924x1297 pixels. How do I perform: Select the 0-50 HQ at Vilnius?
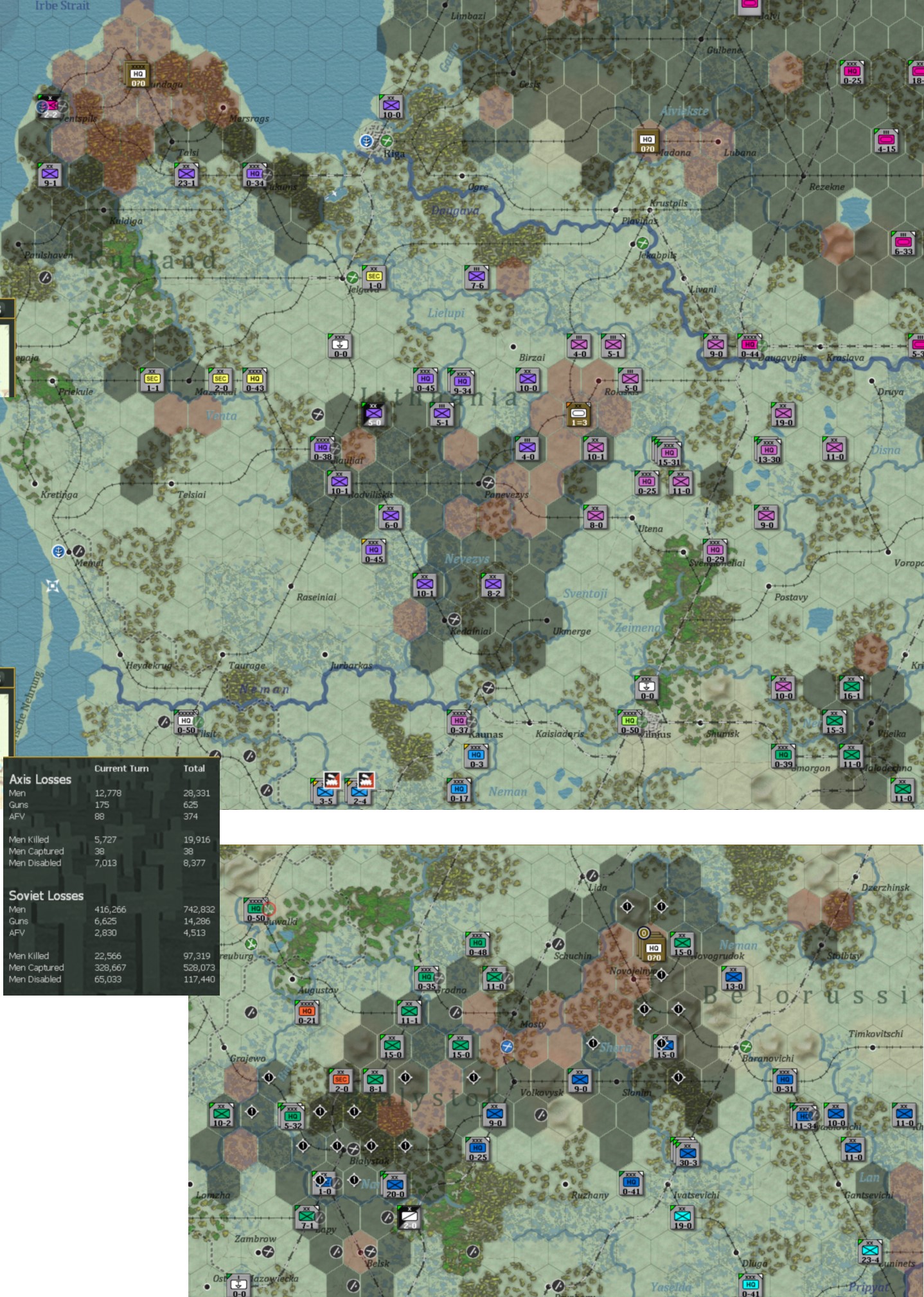coord(630,722)
